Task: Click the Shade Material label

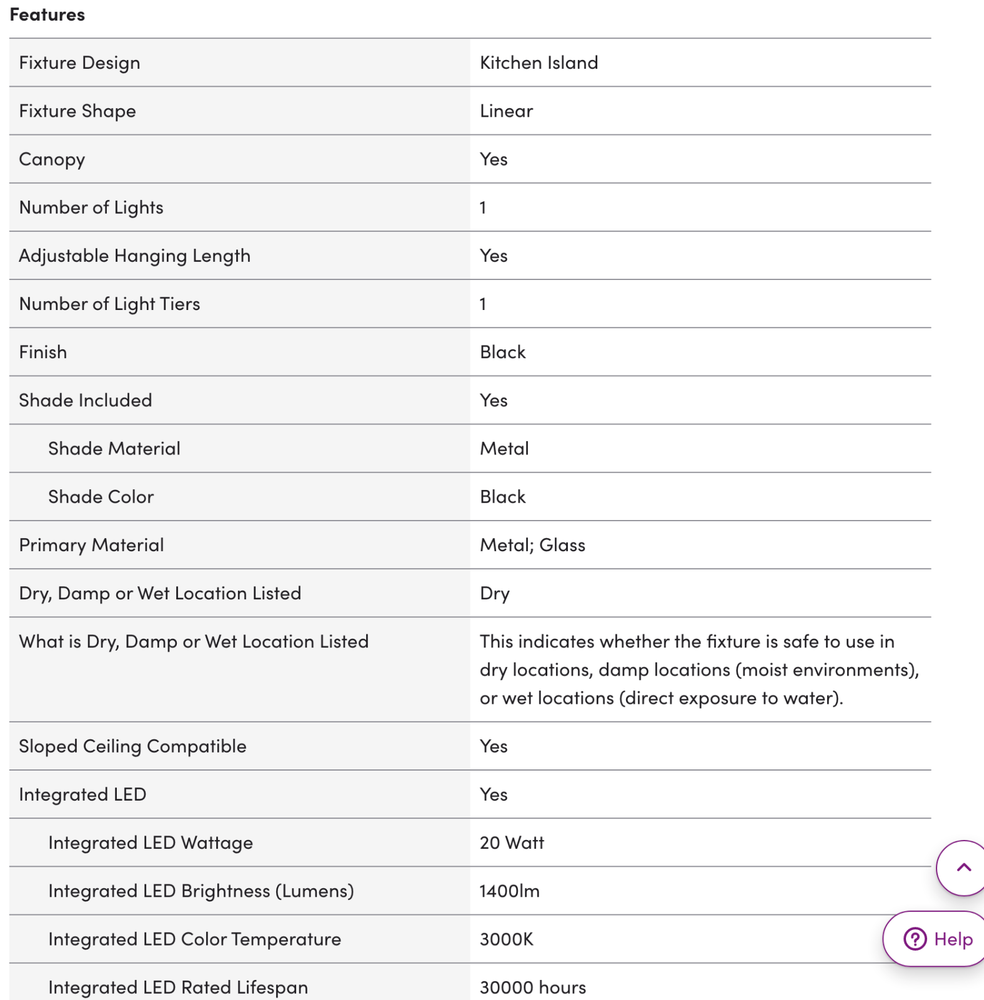Action: point(114,449)
